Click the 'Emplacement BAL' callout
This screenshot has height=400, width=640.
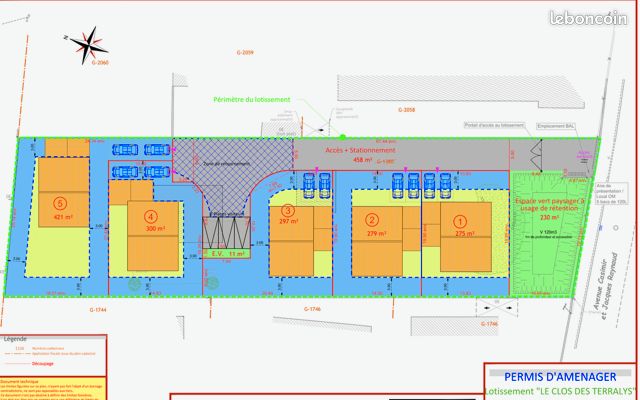(556, 126)
